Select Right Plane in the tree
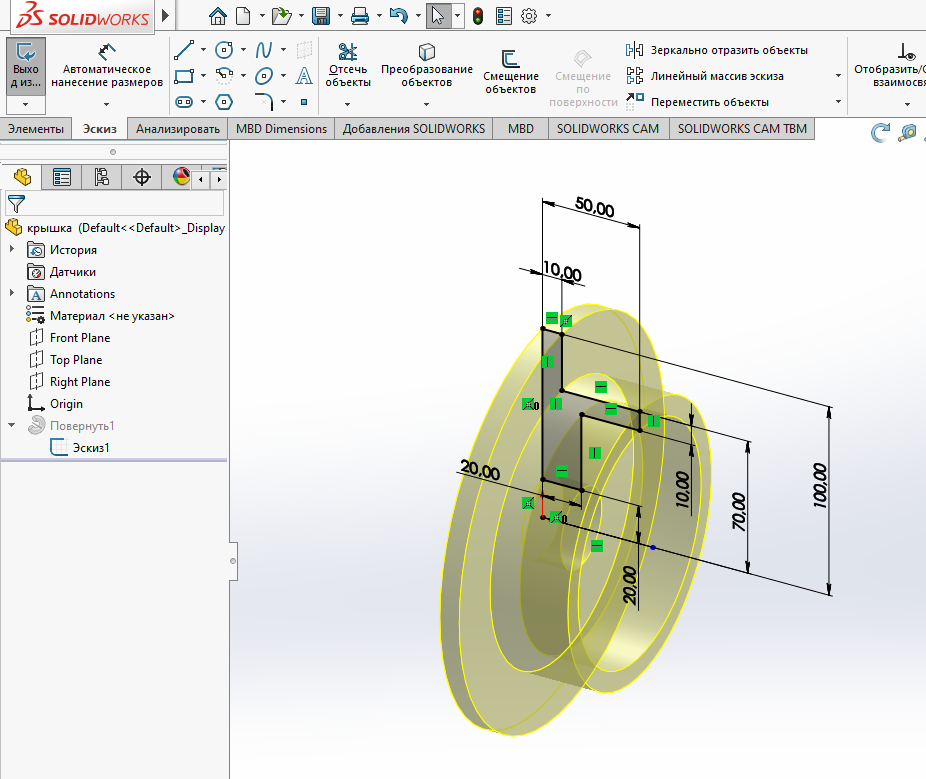Image resolution: width=926 pixels, height=779 pixels. click(x=80, y=382)
